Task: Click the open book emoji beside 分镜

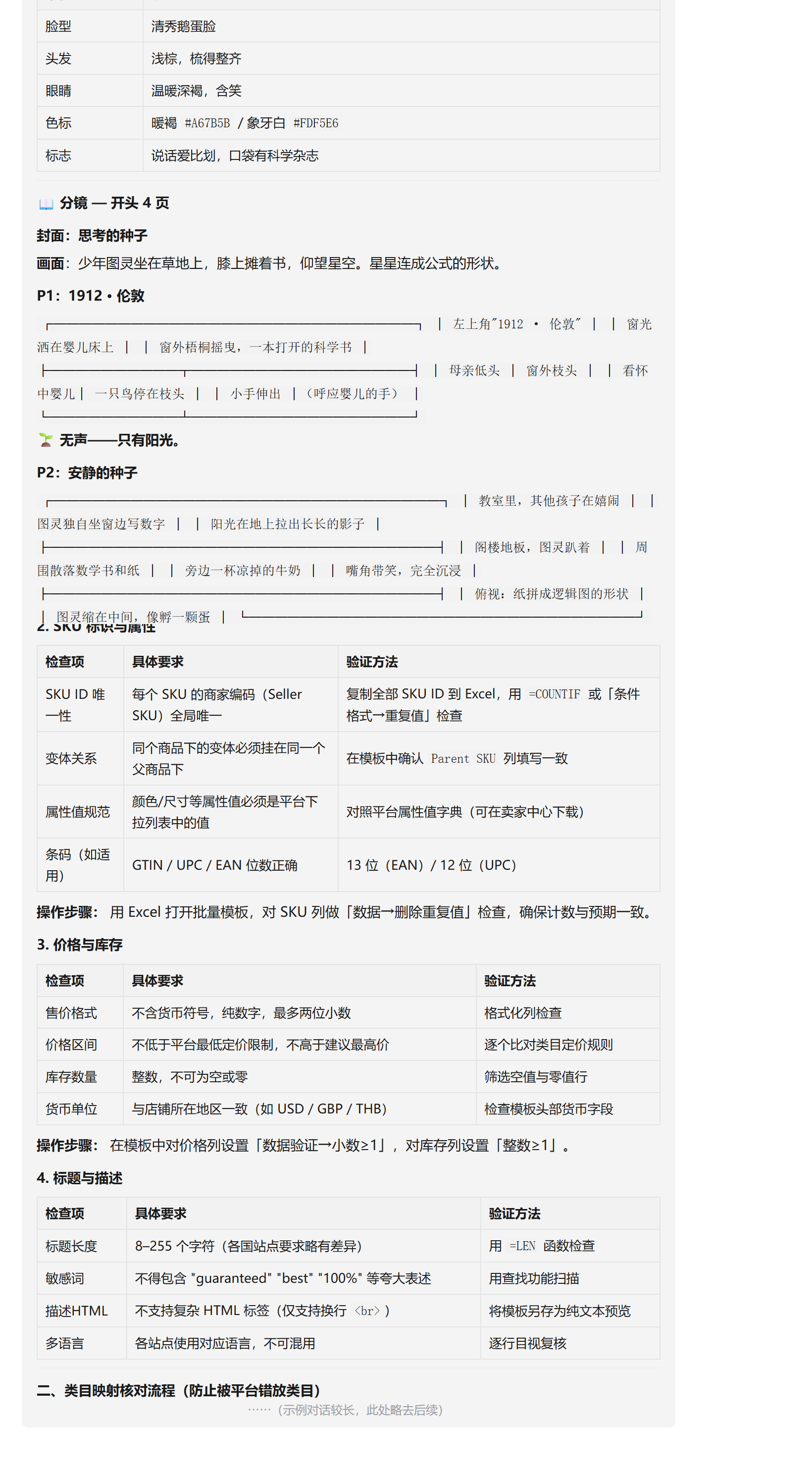Action: pos(46,204)
